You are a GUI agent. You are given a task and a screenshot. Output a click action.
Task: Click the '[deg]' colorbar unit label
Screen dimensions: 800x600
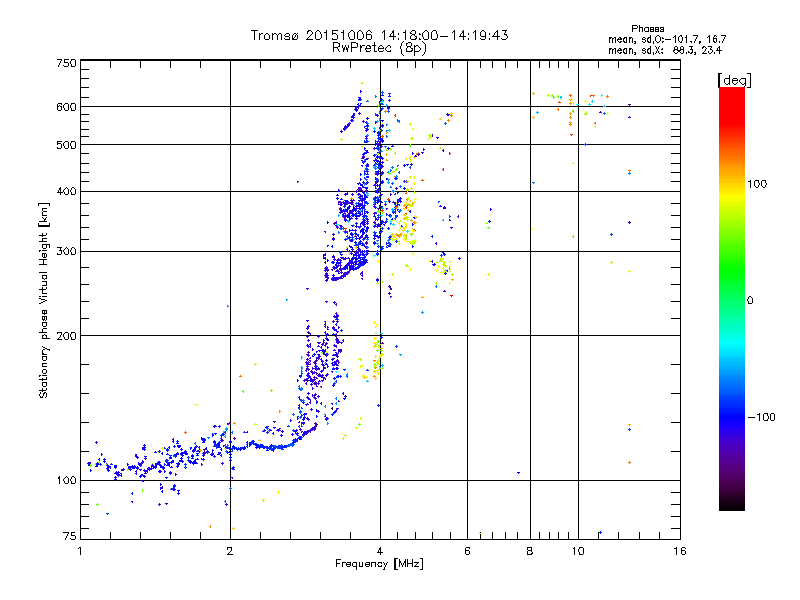(x=734, y=80)
